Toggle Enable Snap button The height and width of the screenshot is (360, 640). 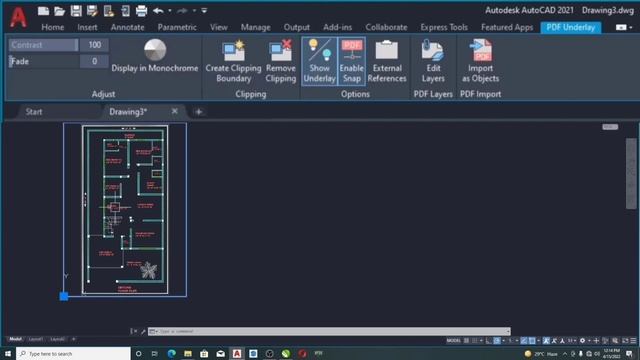point(352,61)
